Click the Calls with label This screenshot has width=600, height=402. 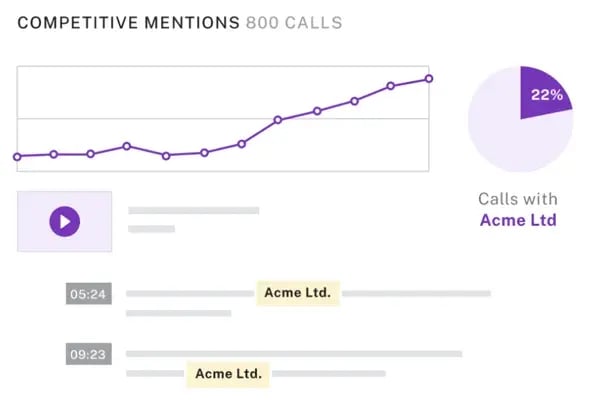coord(518,199)
